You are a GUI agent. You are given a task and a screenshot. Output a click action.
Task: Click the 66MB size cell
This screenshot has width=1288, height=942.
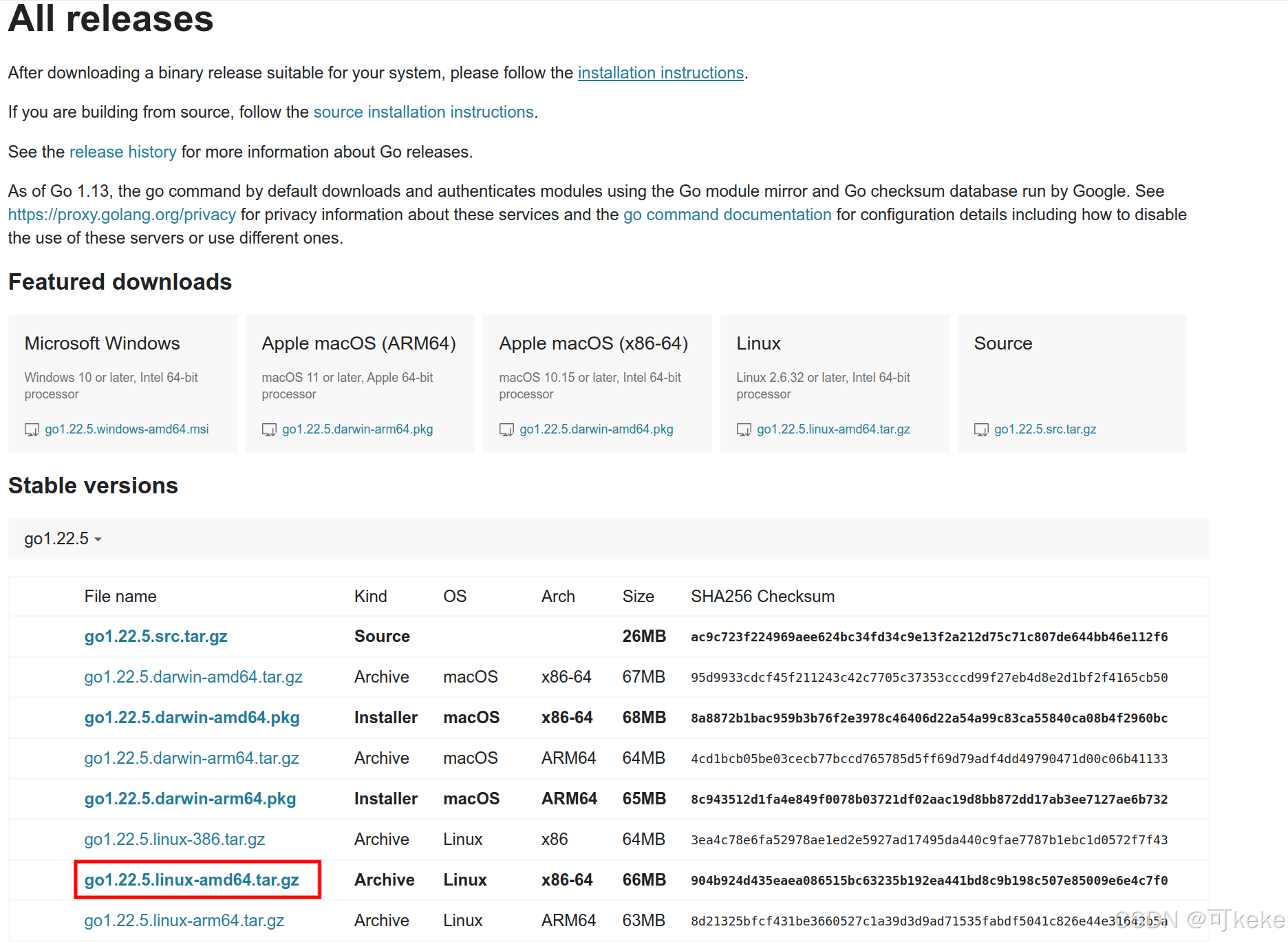click(644, 880)
